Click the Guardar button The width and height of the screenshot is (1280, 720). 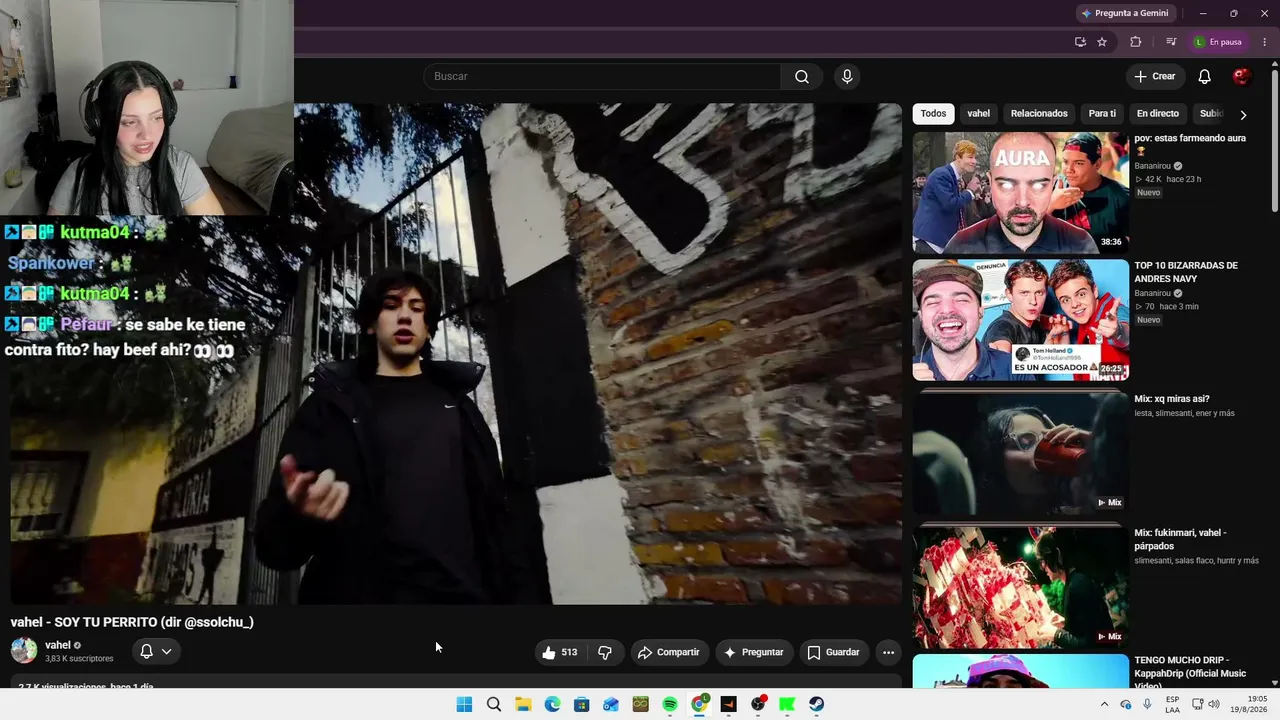click(x=833, y=652)
